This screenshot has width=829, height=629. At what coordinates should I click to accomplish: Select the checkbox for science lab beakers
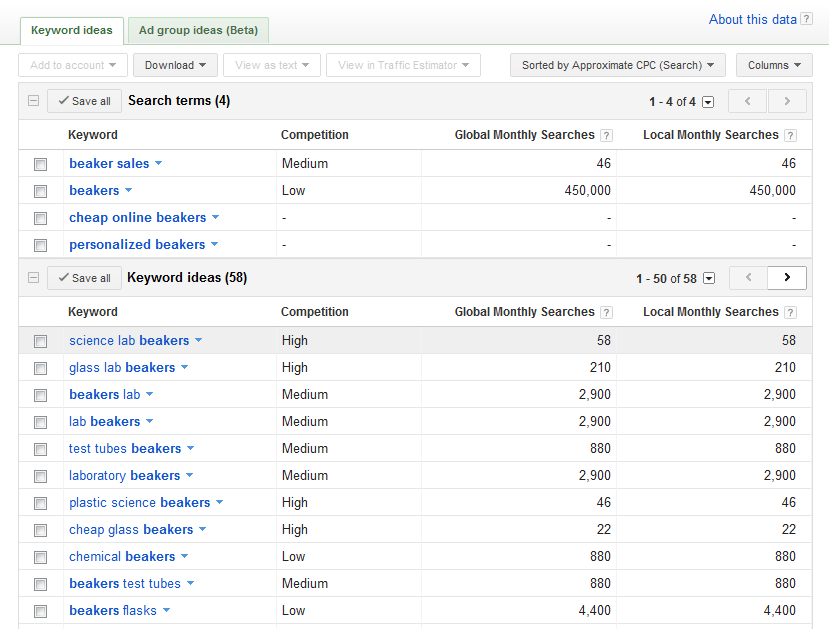pyautogui.click(x=41, y=341)
